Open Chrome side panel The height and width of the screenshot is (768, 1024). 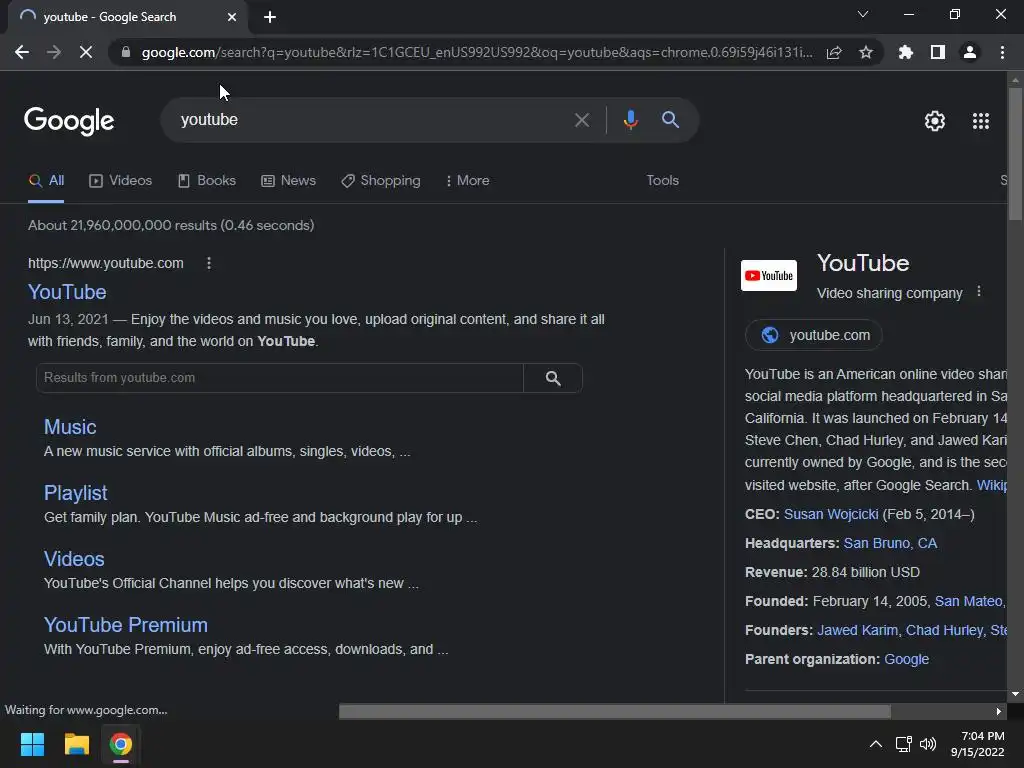coord(938,52)
